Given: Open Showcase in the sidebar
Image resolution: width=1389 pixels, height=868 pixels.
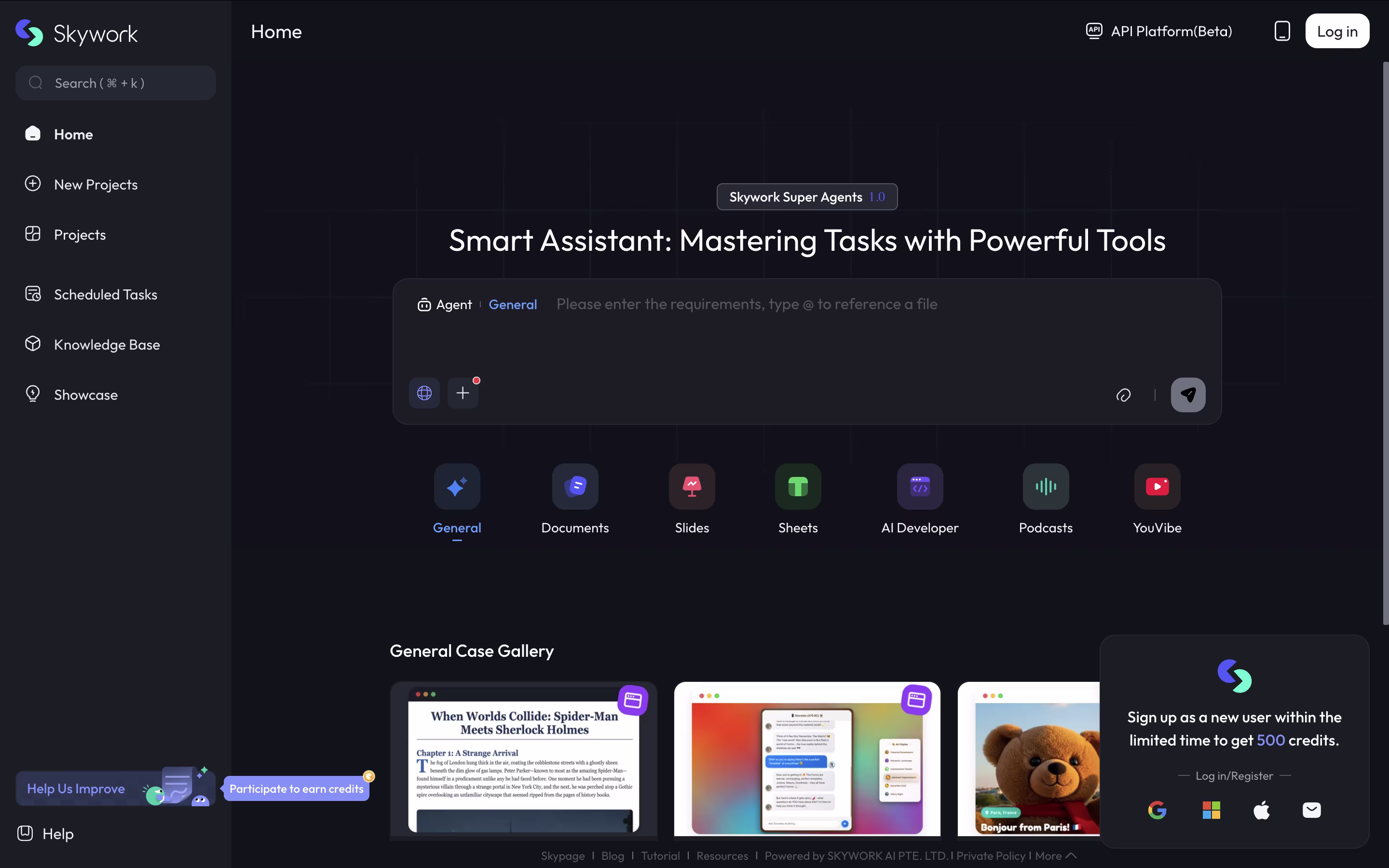Looking at the screenshot, I should coord(116,394).
